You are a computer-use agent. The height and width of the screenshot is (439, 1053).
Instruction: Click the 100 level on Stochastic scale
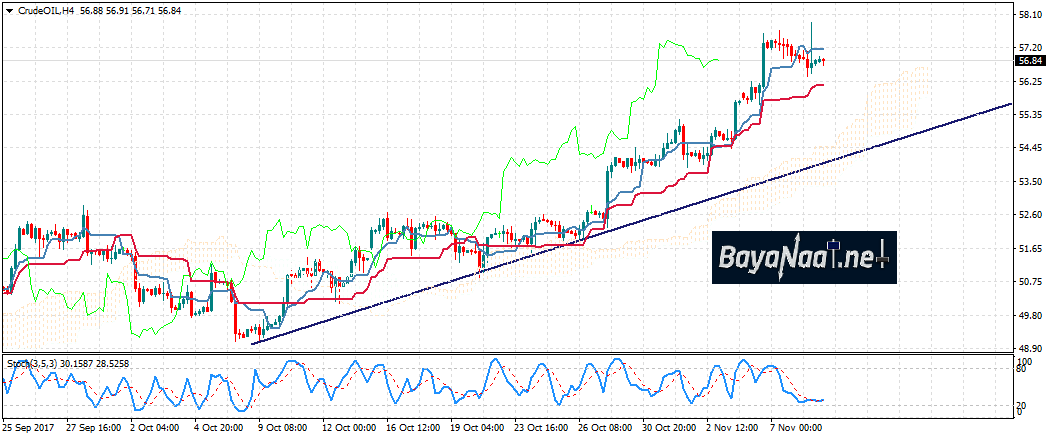[1023, 360]
